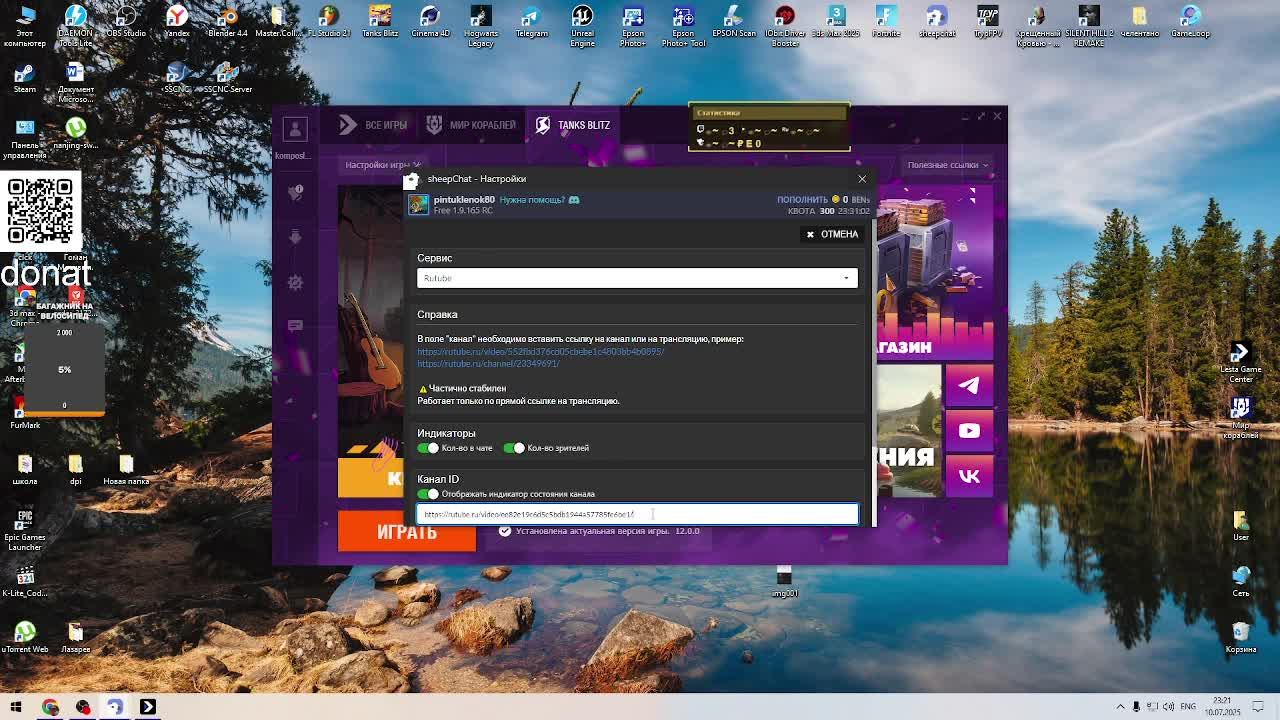Open the Yandex browser desktop shortcut
Screen dimensions: 1280x720
point(177,22)
